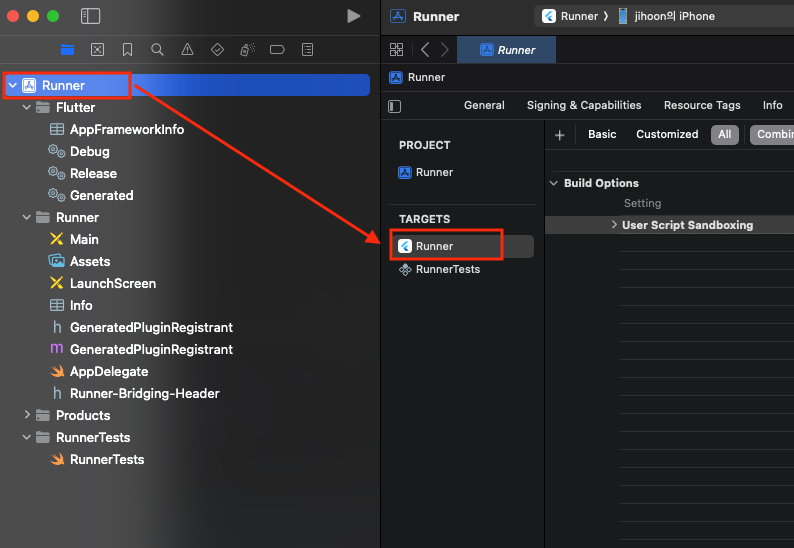794x548 pixels.
Task: Open the RunnerTests swift file
Action: (x=107, y=459)
